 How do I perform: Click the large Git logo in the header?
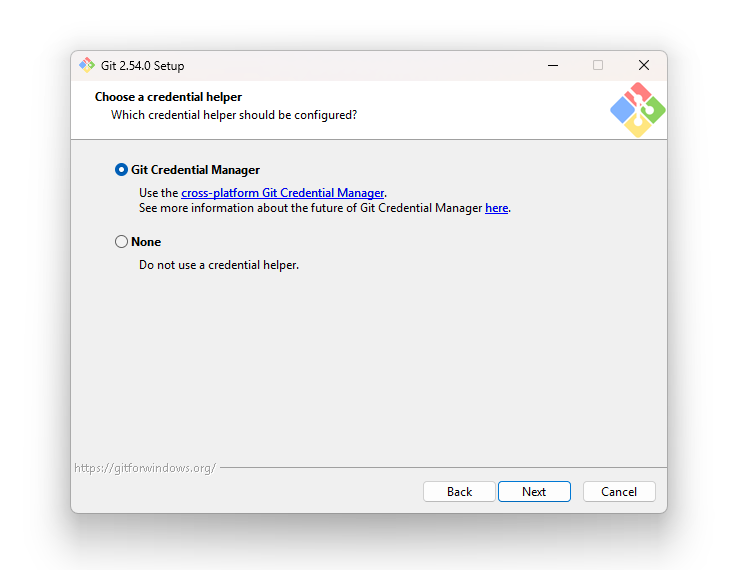[x=638, y=110]
